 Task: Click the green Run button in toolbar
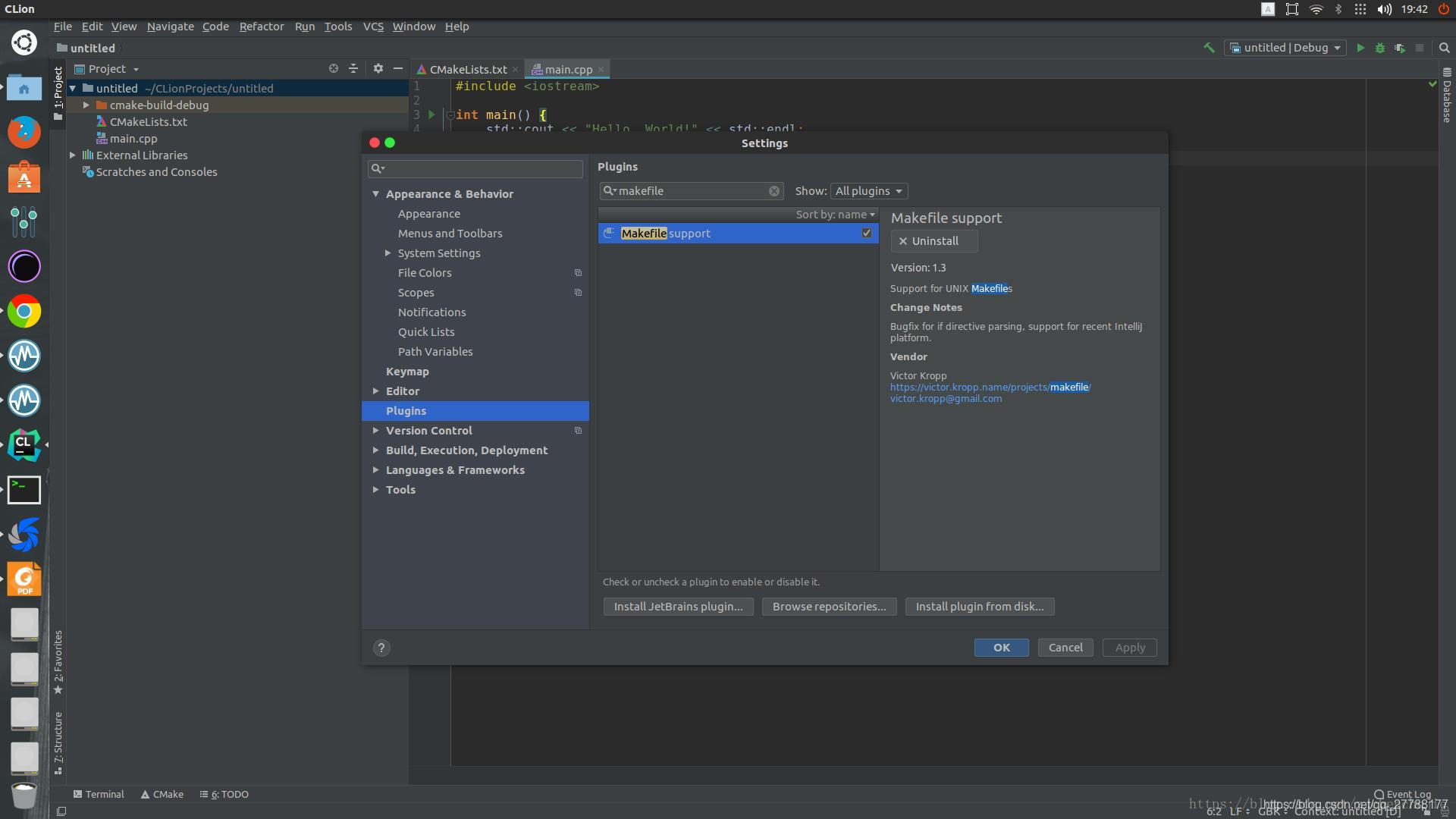coord(1360,48)
